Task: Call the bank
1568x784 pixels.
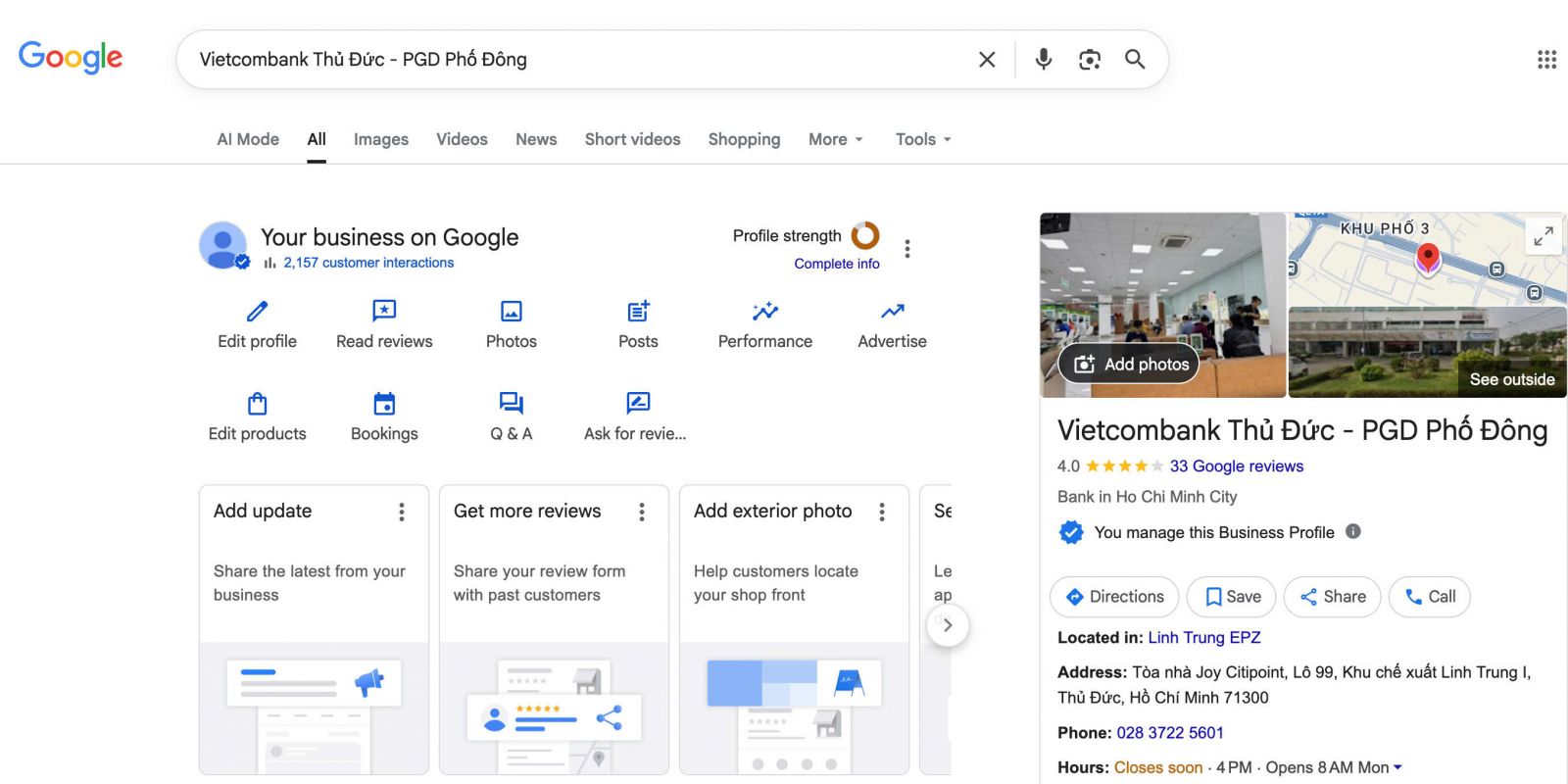Action: point(1430,597)
